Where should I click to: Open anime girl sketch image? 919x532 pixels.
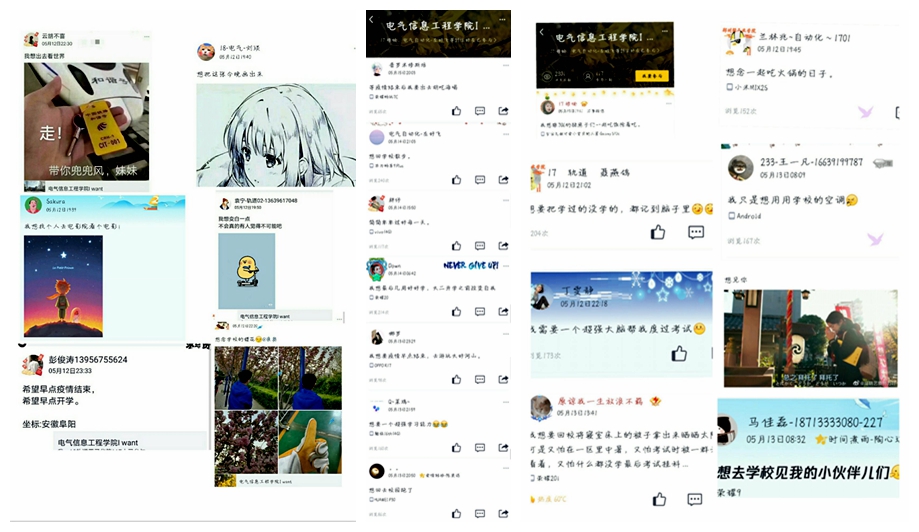pos(275,135)
